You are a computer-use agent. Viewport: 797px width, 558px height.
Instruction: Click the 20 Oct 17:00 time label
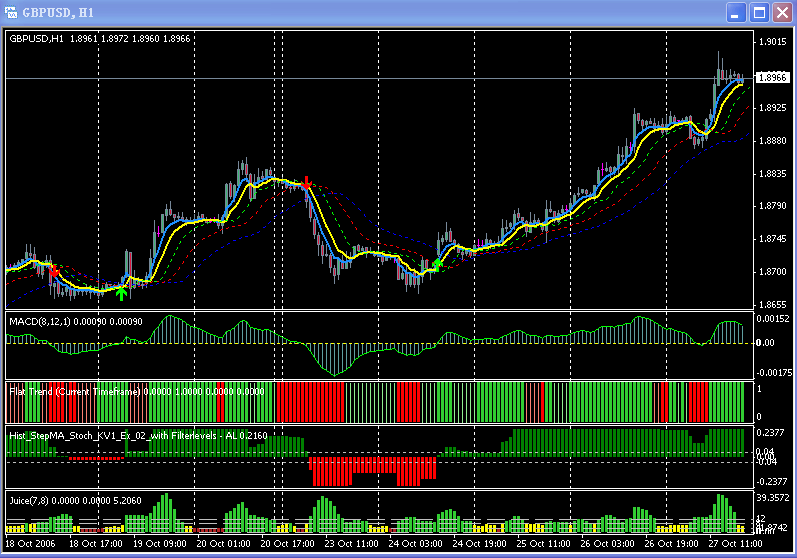tap(288, 544)
